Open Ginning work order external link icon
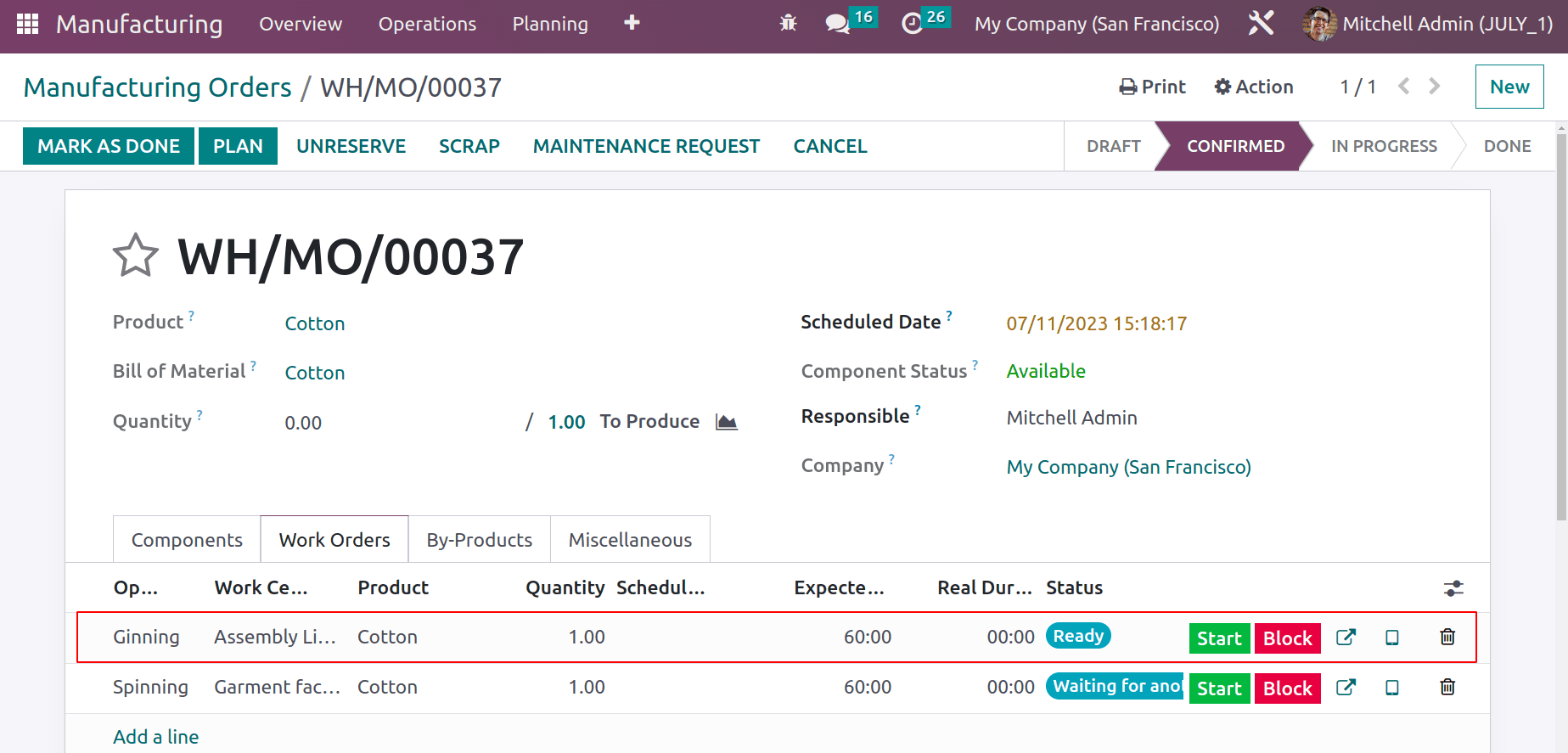This screenshot has height=753, width=1568. click(1346, 638)
